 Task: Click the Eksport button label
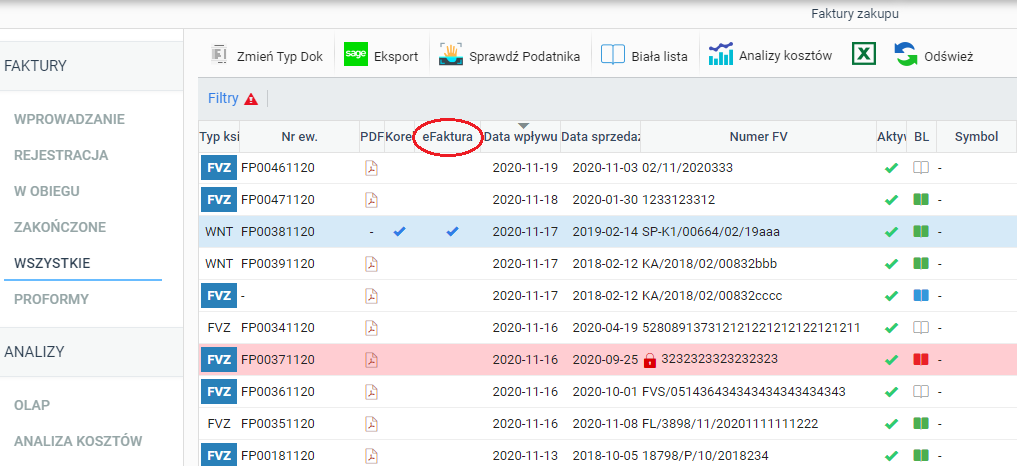(396, 56)
